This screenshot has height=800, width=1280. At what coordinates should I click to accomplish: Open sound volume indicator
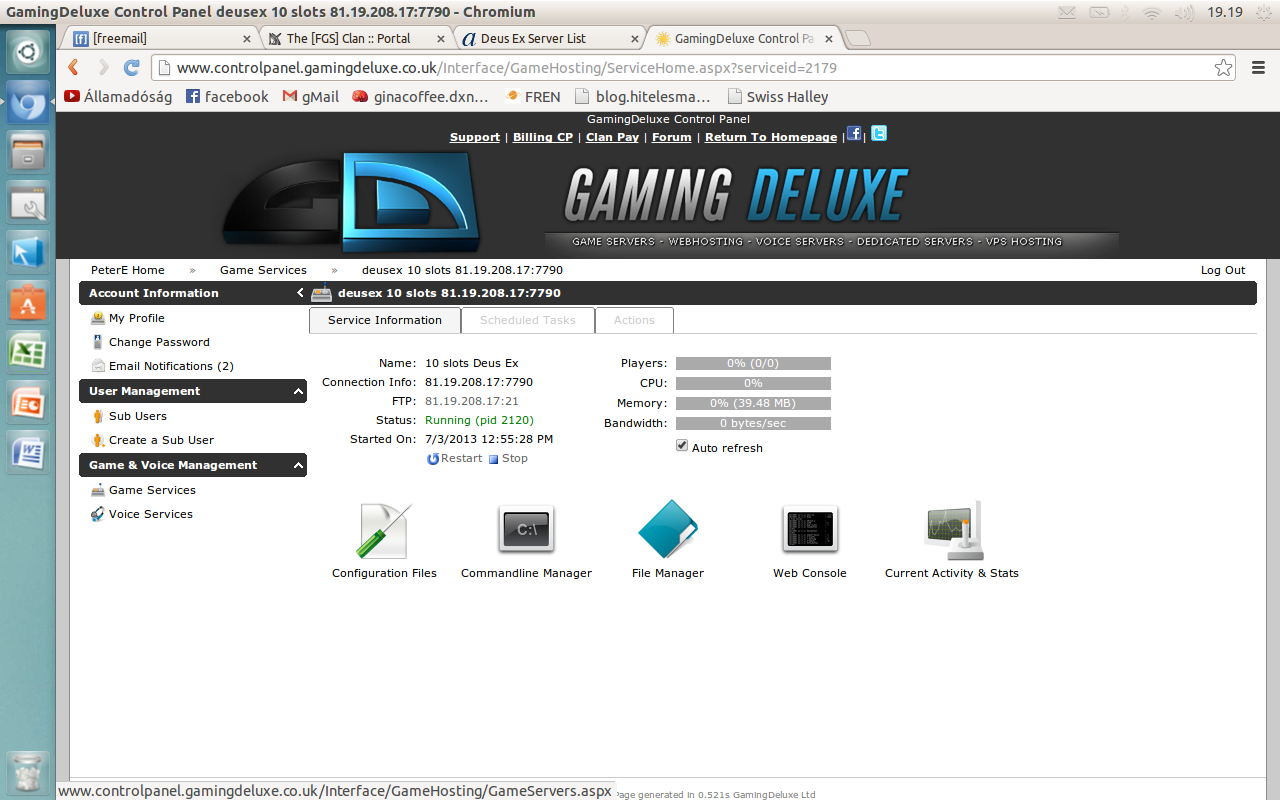point(1184,13)
